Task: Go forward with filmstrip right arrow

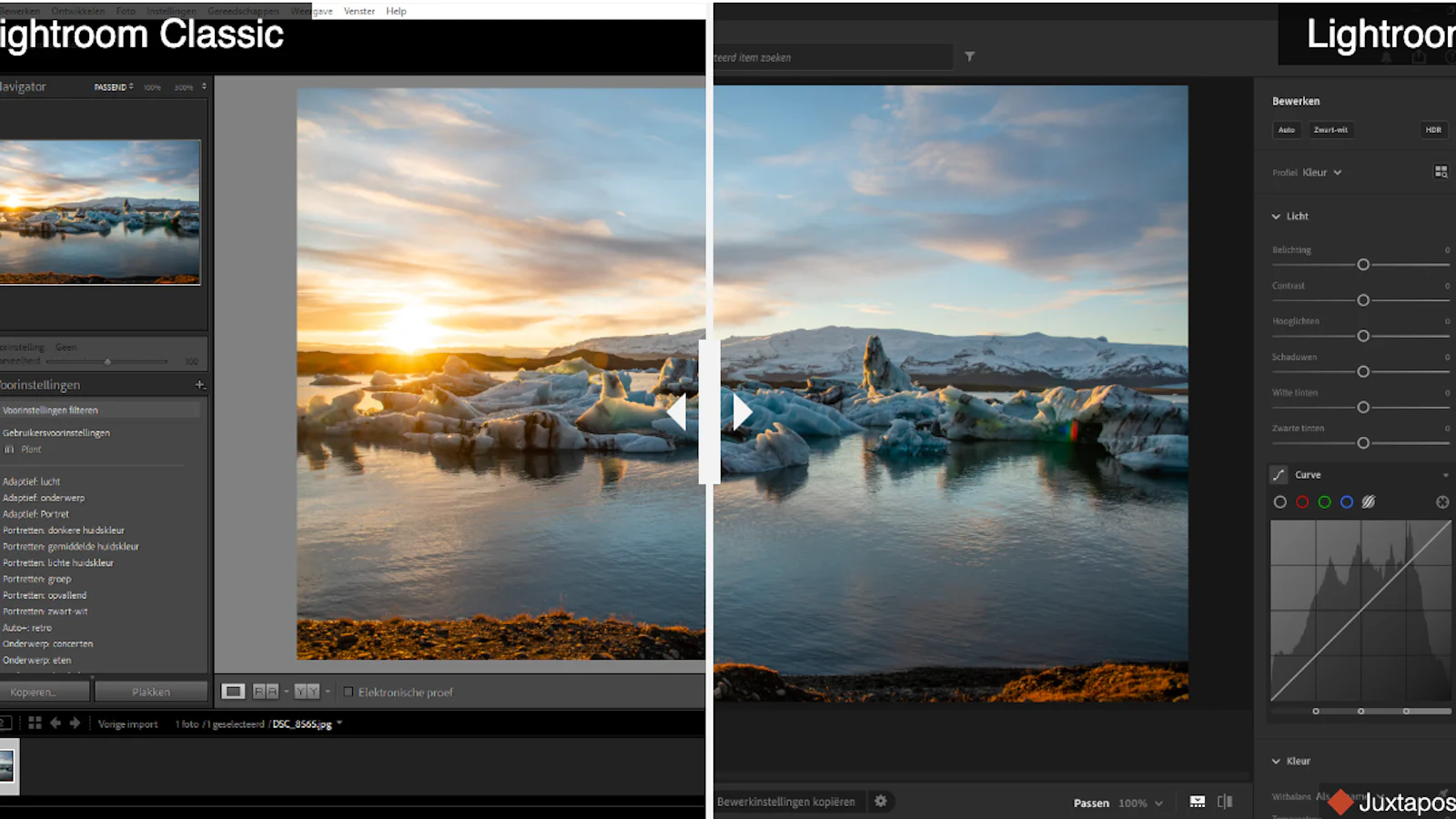Action: pyautogui.click(x=75, y=723)
